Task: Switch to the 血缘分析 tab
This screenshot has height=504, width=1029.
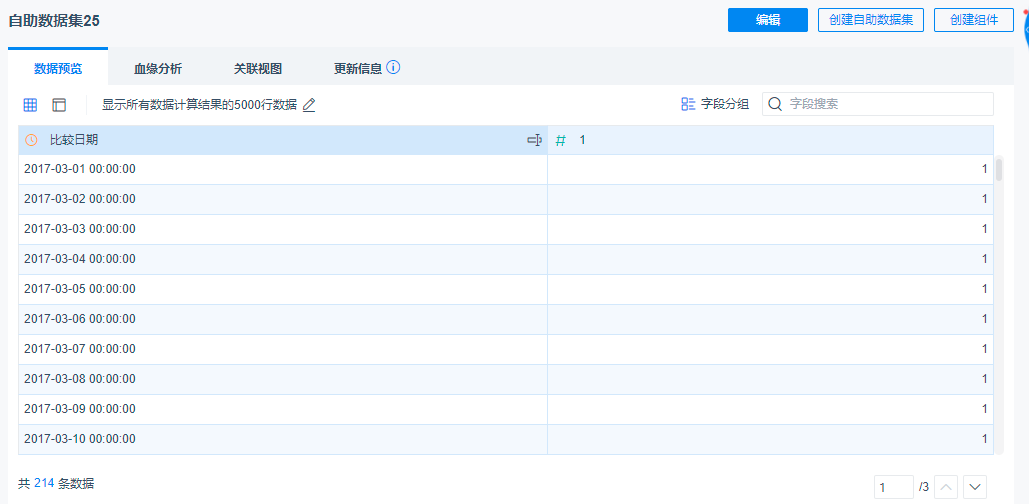Action: [x=158, y=69]
